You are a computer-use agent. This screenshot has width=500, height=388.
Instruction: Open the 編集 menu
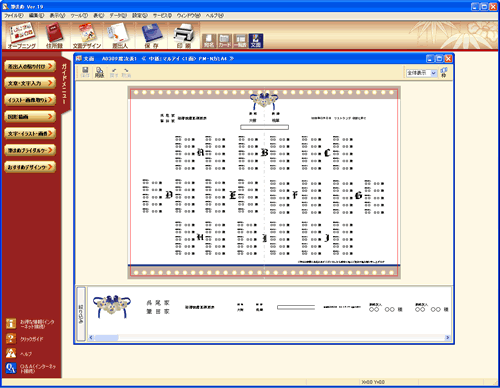pos(36,15)
